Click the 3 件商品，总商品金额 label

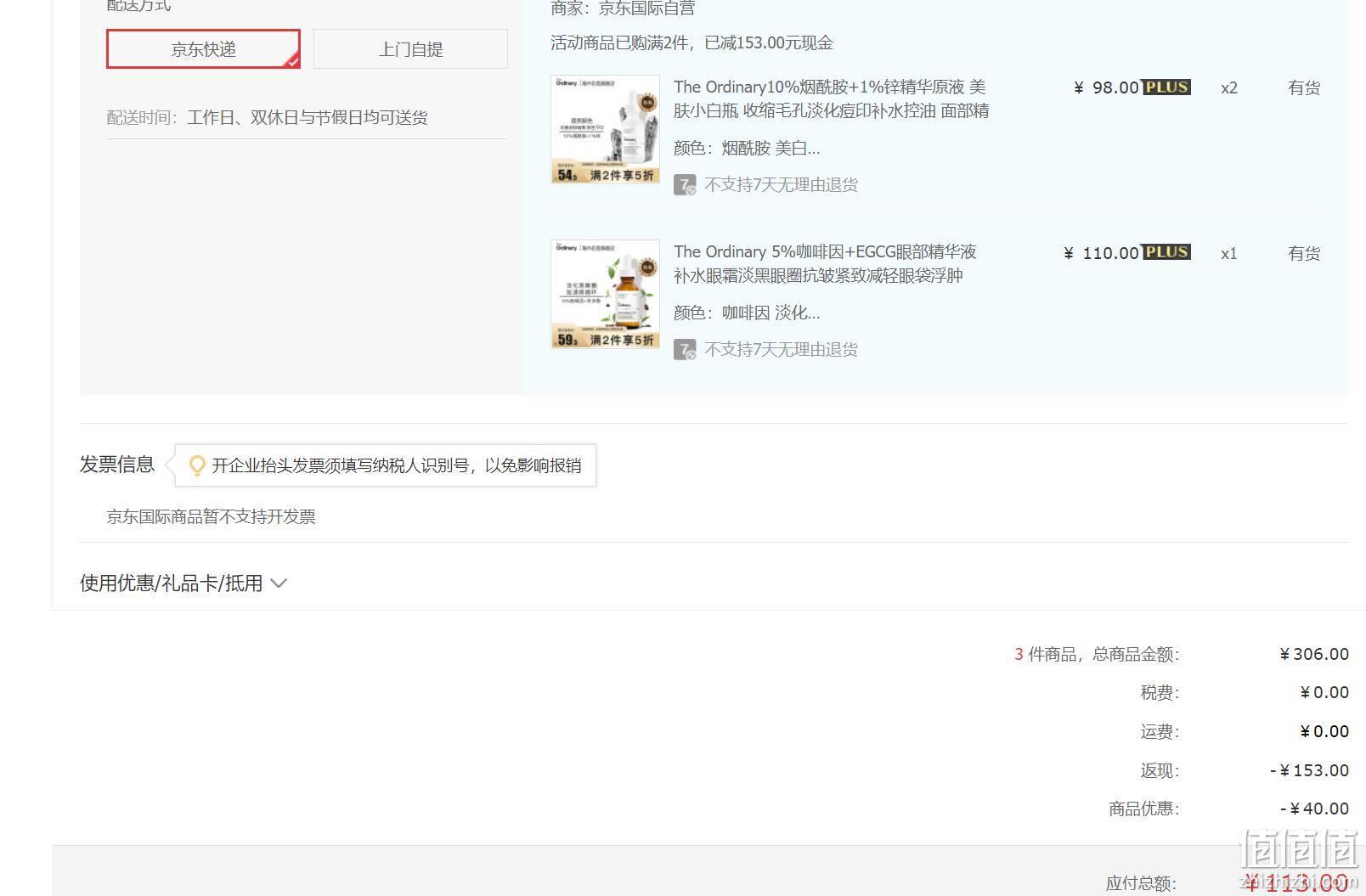coord(1097,654)
